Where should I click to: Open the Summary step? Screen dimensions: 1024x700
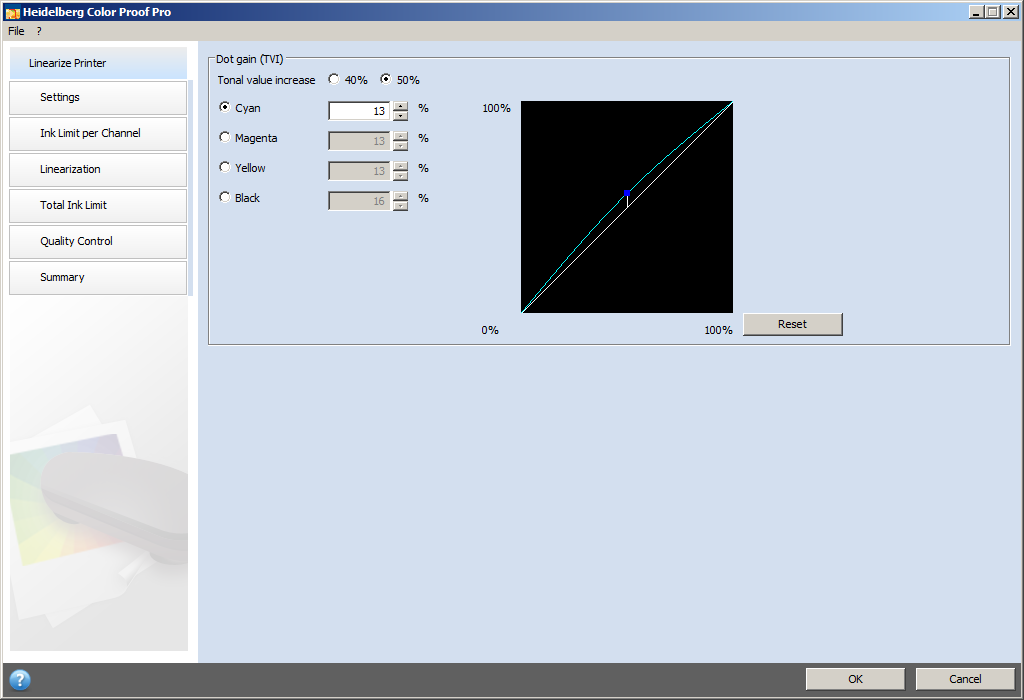[x=98, y=278]
